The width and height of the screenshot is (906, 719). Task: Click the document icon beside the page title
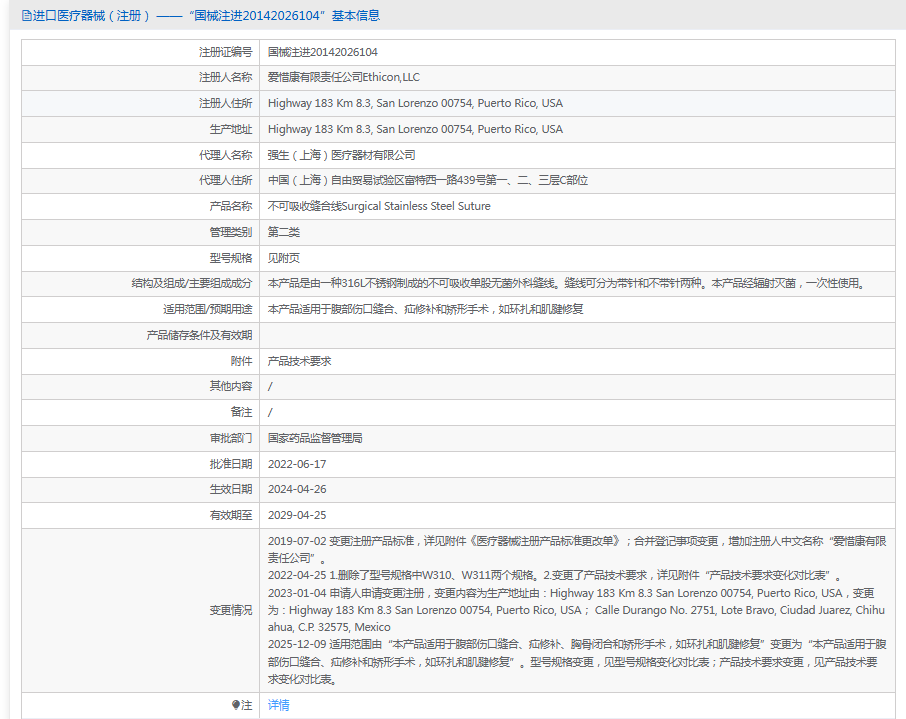click(x=27, y=16)
